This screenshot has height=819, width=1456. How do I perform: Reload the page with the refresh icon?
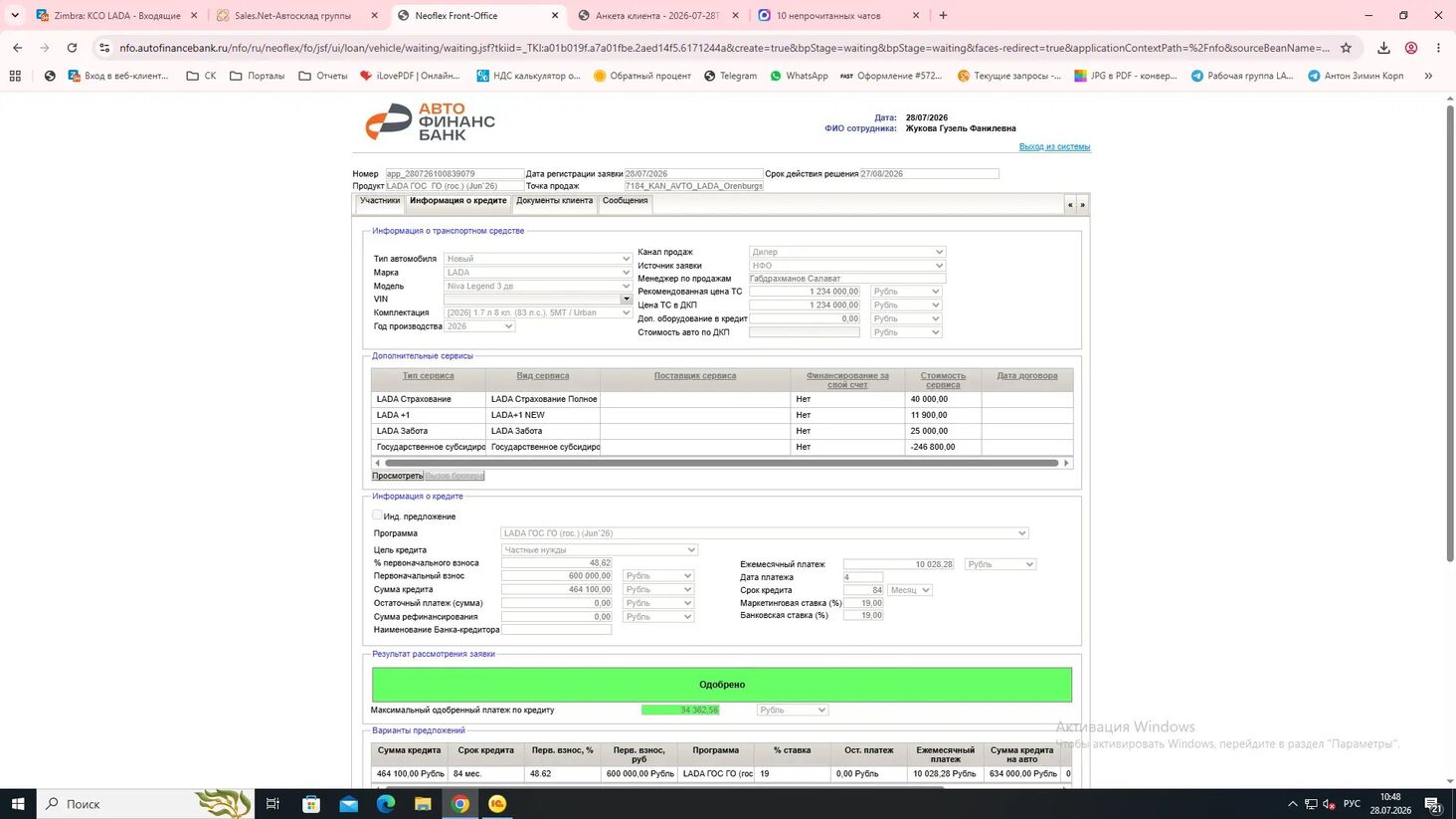click(x=72, y=48)
